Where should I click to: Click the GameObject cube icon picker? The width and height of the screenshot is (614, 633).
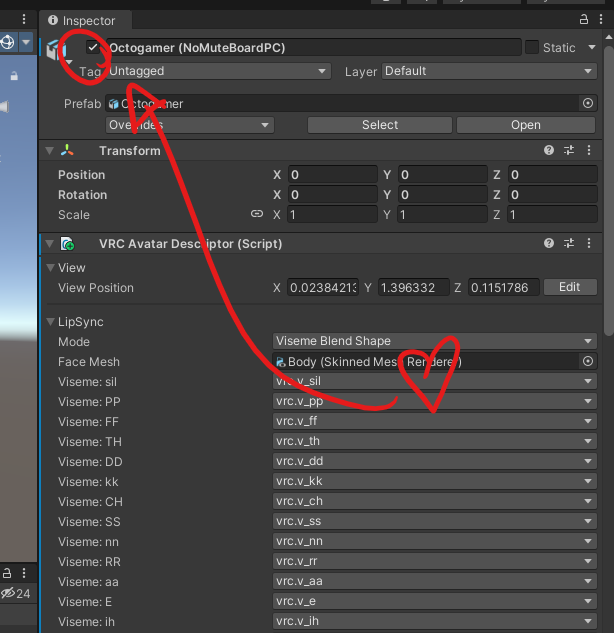click(57, 50)
